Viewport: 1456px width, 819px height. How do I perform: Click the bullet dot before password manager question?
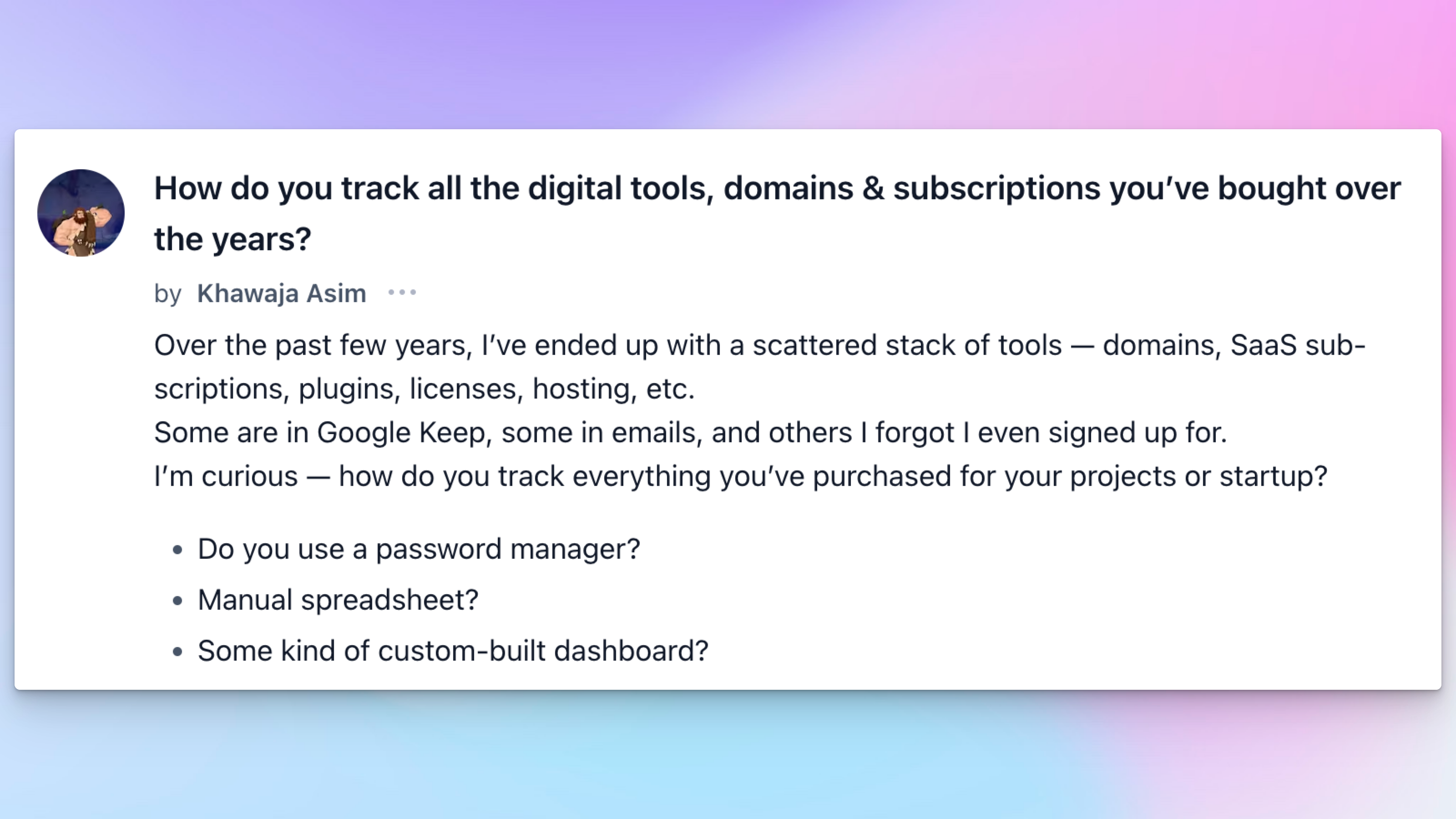(x=177, y=549)
